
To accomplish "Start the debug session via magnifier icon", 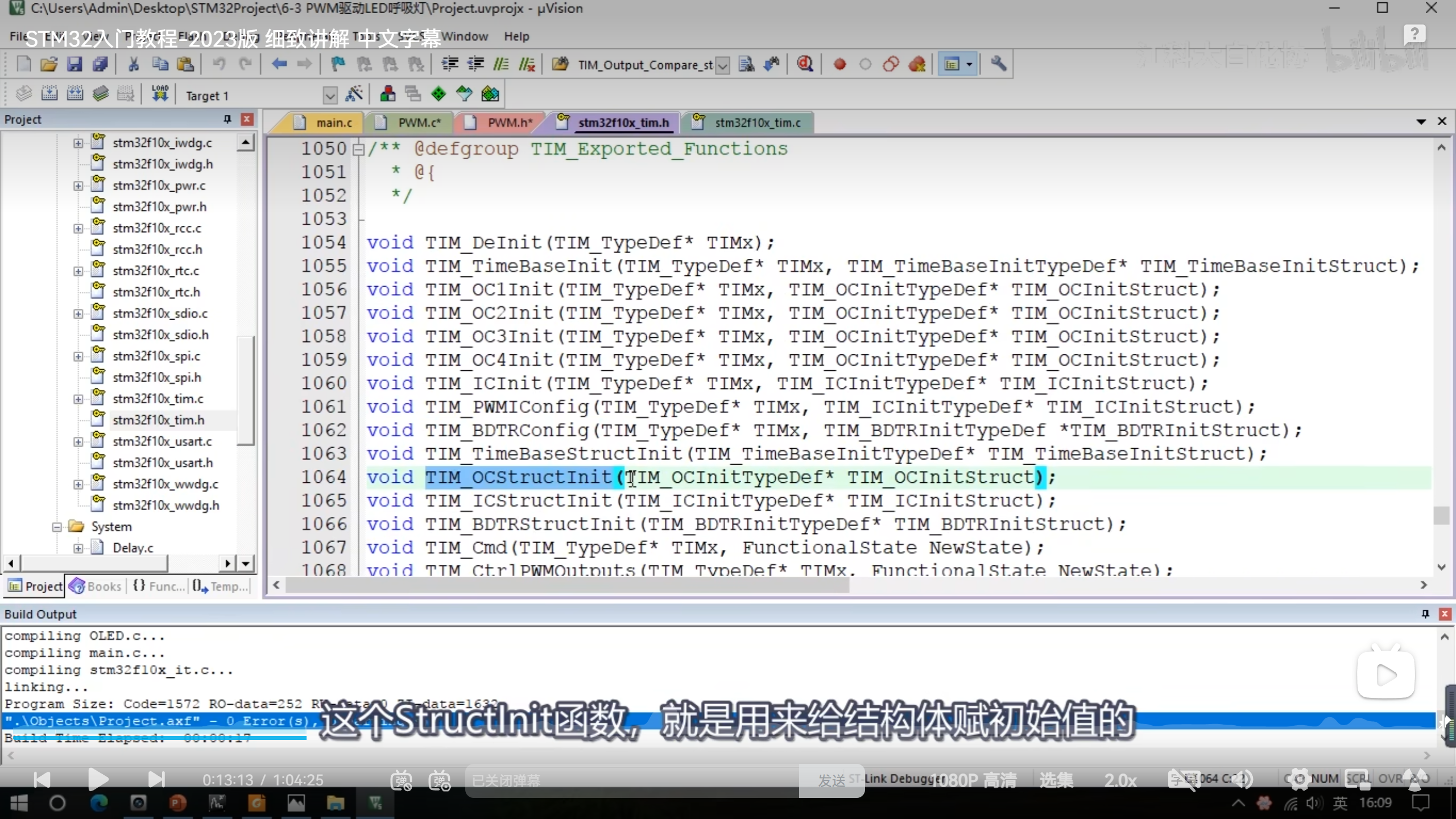I will 805,64.
